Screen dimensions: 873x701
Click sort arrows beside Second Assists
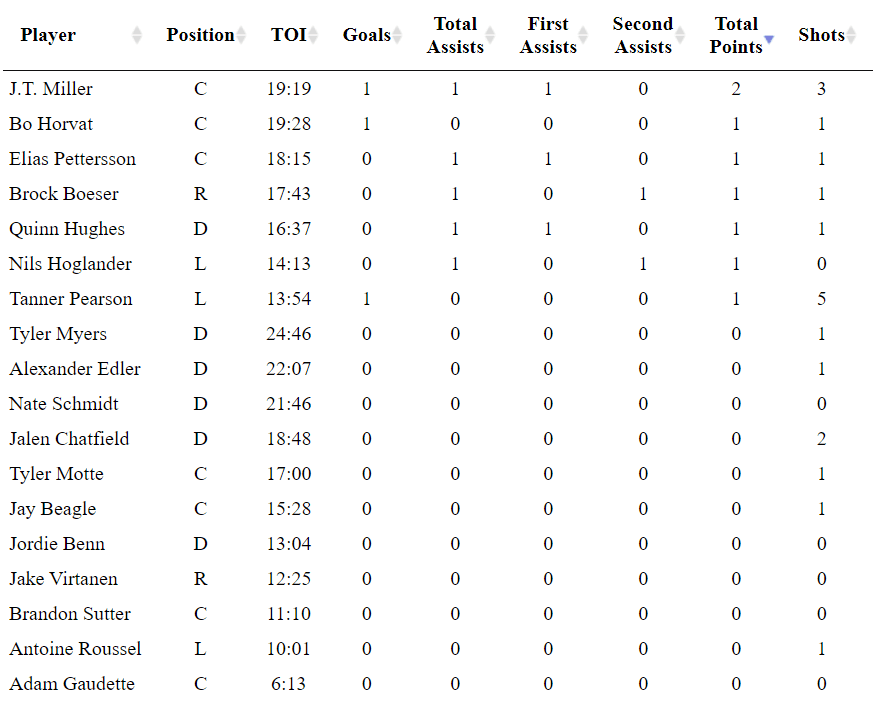tap(680, 36)
